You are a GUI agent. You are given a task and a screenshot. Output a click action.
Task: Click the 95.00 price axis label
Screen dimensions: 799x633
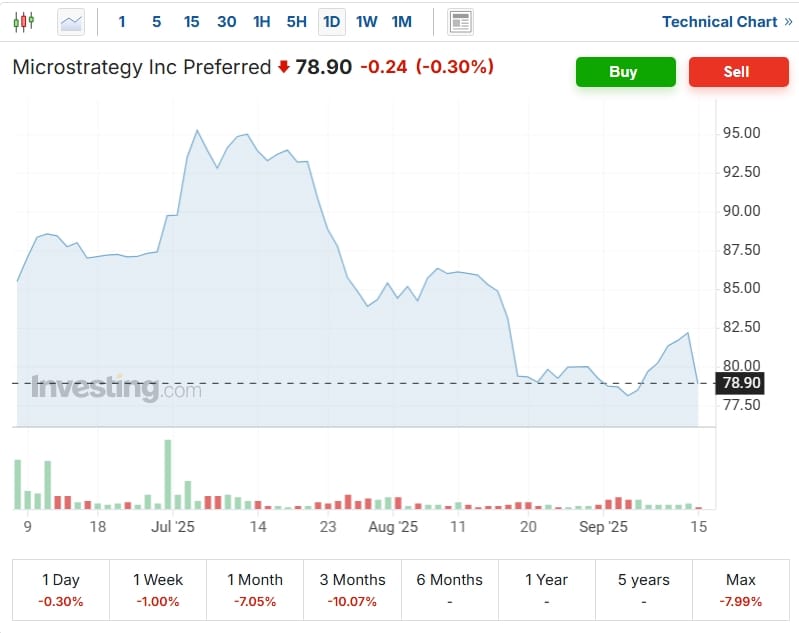(741, 133)
